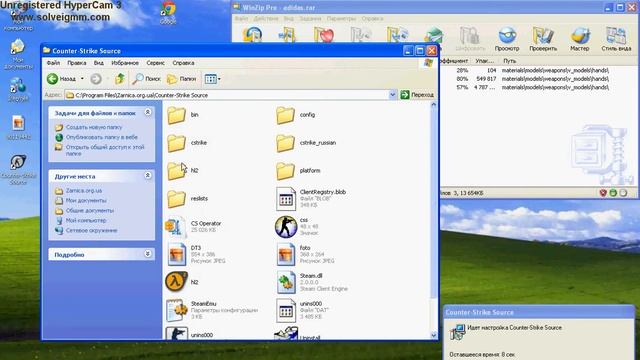Open the reslists folder
The height and width of the screenshot is (360, 640).
point(176,199)
